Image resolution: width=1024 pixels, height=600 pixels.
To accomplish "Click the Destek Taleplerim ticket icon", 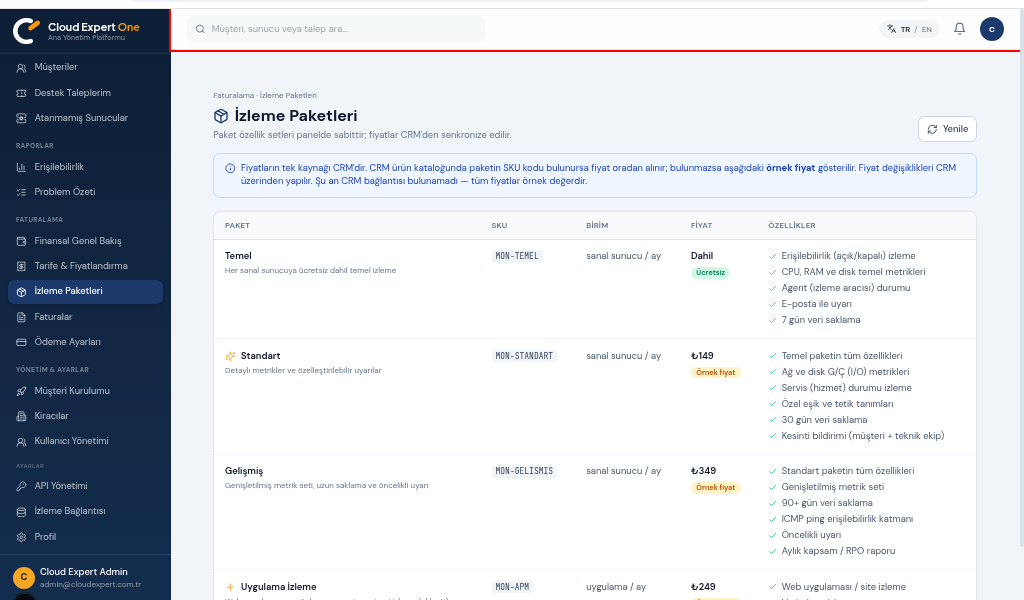I will point(21,93).
